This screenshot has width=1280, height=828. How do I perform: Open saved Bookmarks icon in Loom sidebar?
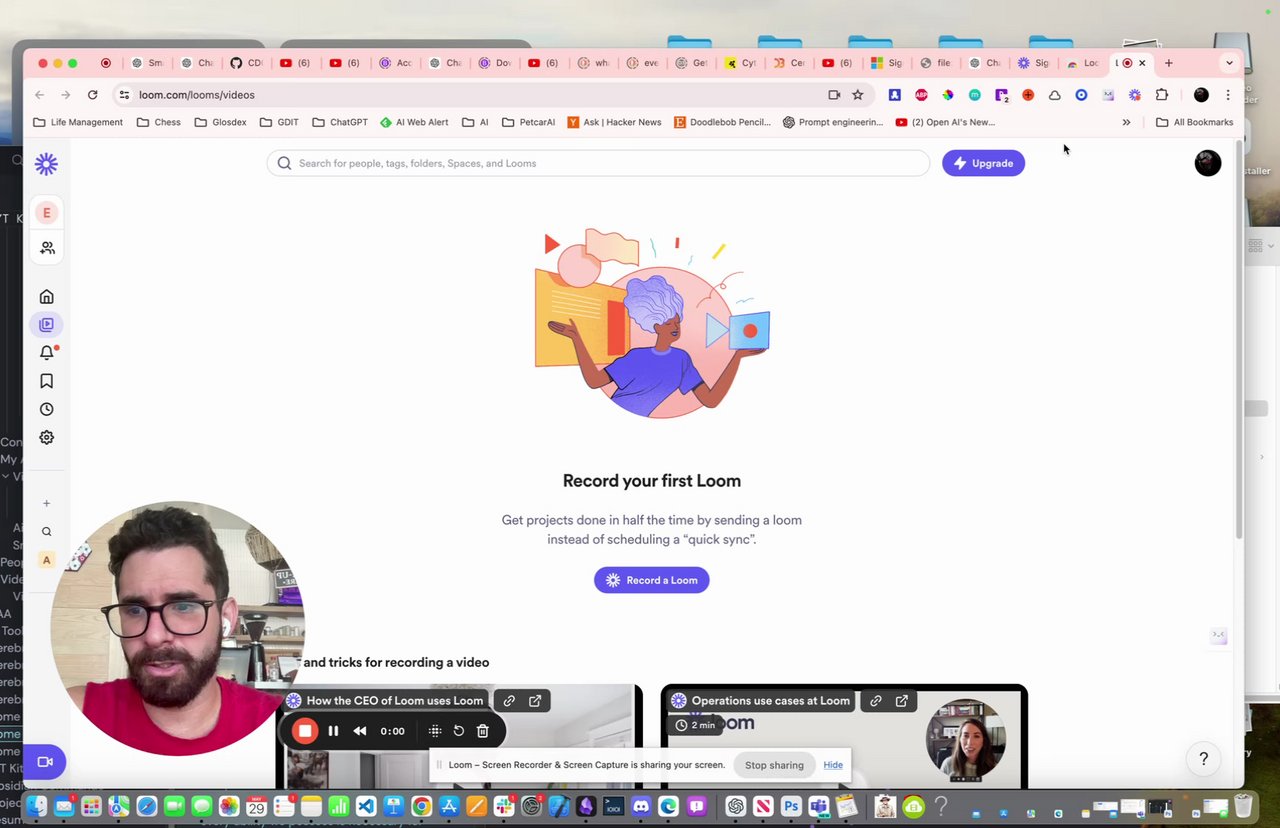(46, 380)
